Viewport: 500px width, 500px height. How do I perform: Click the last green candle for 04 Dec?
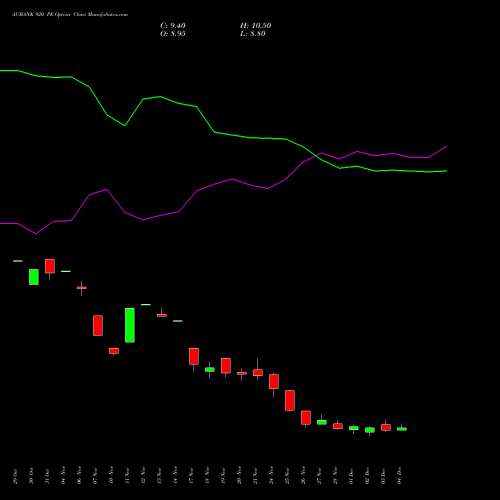pyautogui.click(x=402, y=429)
